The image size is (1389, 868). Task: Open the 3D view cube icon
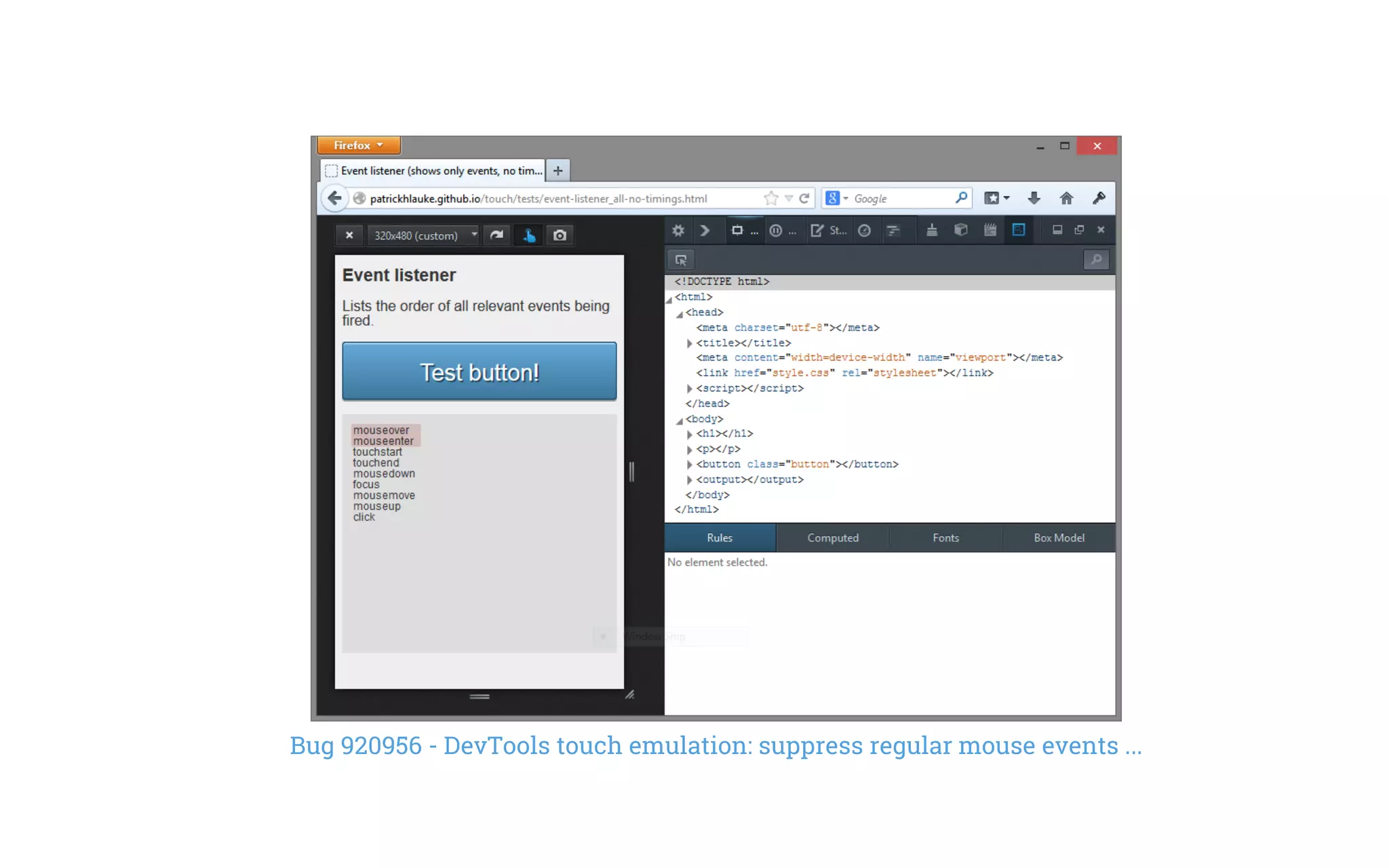coord(960,231)
